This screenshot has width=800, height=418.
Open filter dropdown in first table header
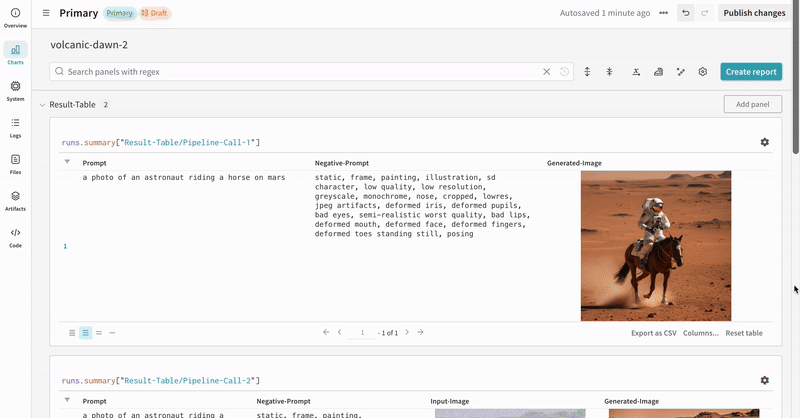point(67,162)
